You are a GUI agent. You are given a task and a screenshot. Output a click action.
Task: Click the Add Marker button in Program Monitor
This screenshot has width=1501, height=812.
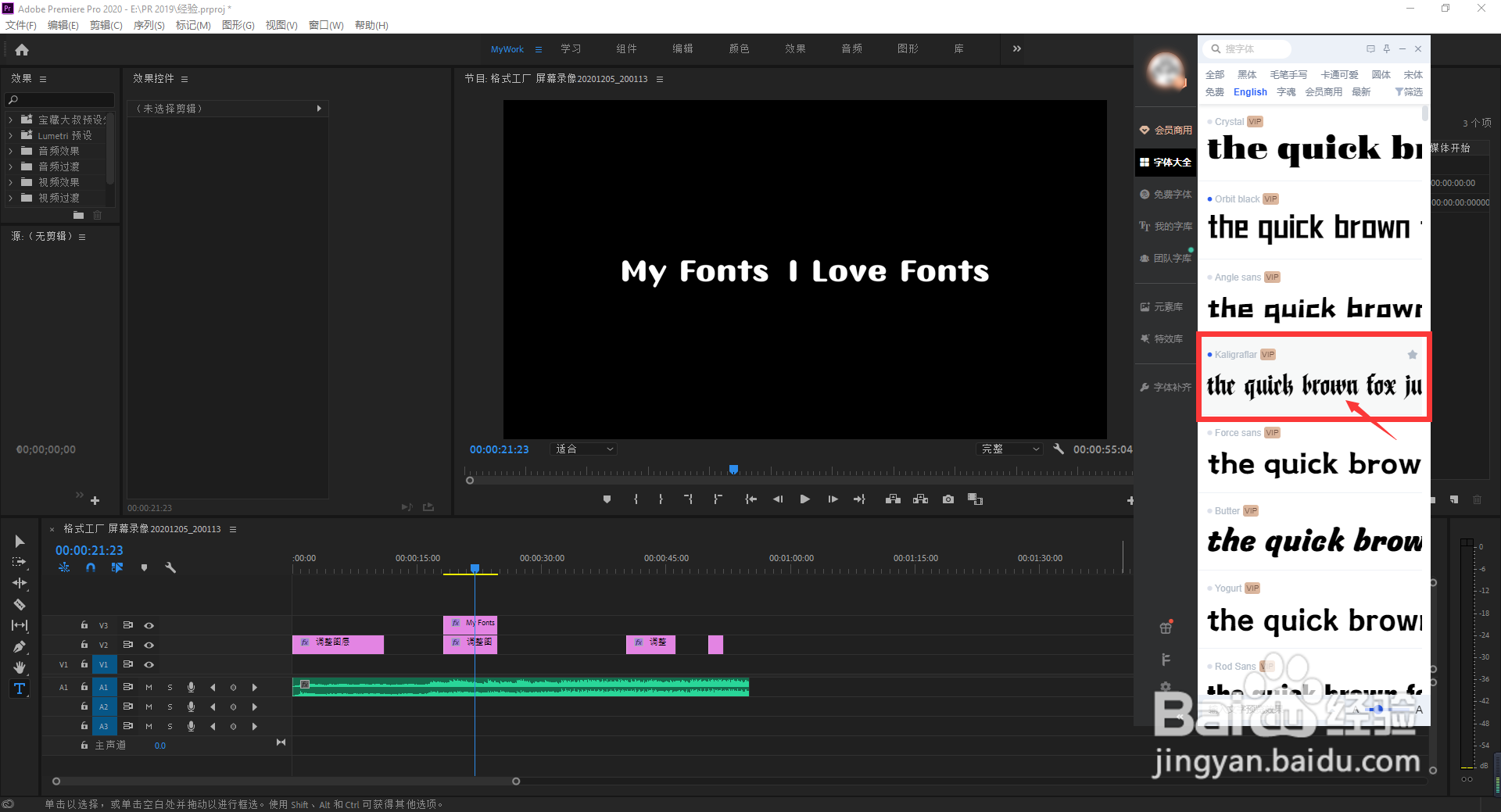point(607,499)
